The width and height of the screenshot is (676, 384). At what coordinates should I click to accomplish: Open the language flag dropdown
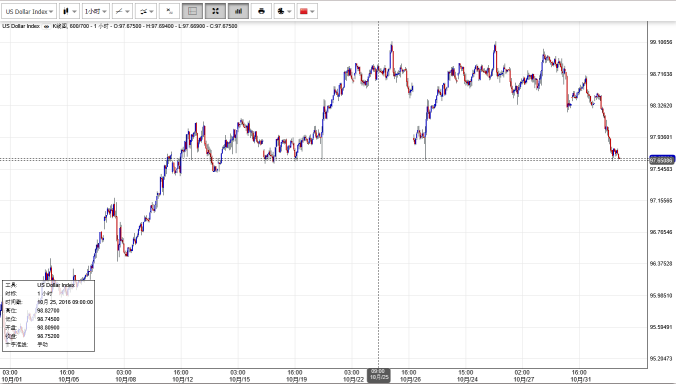307,11
